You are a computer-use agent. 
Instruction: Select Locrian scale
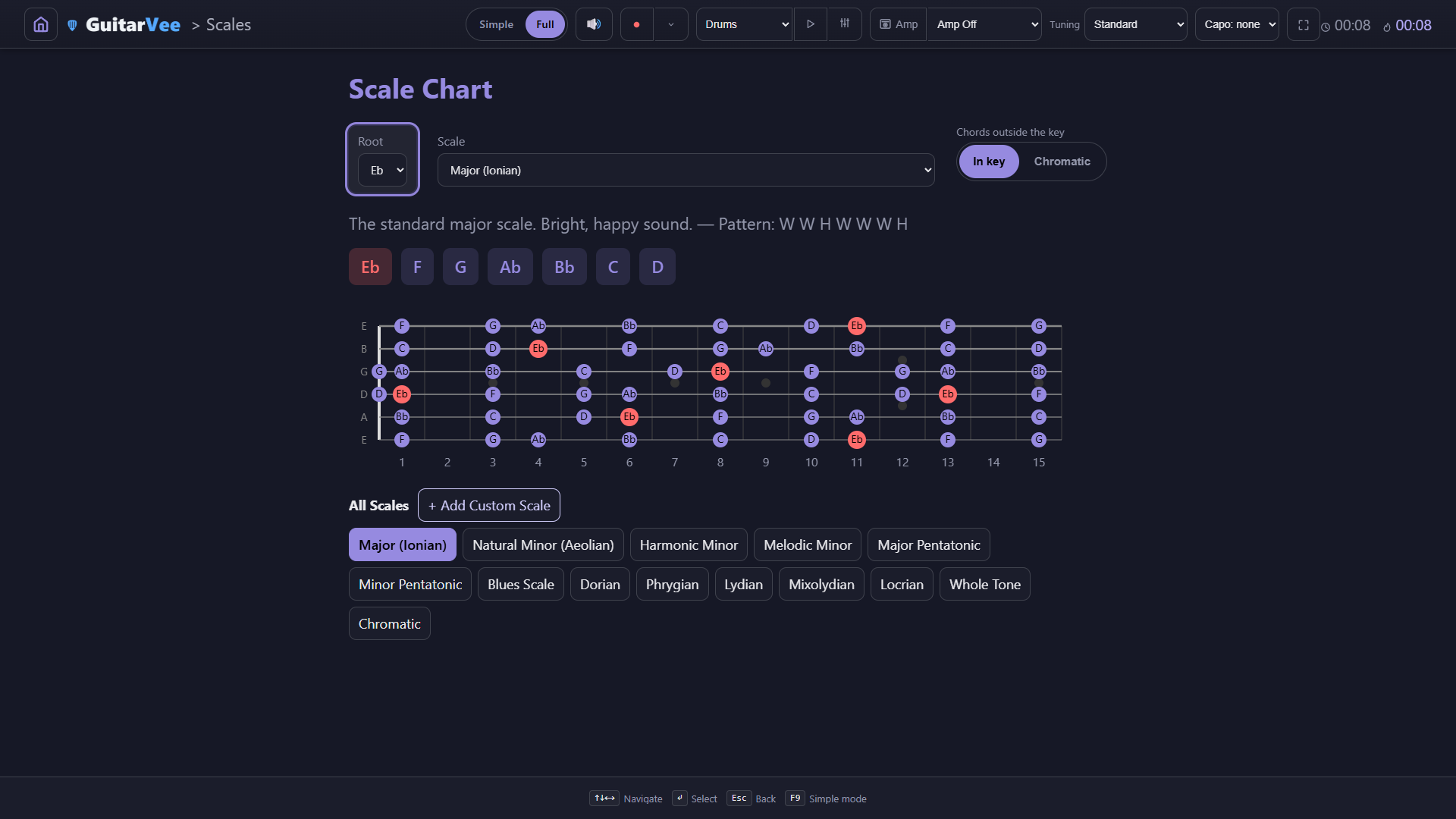(x=902, y=584)
